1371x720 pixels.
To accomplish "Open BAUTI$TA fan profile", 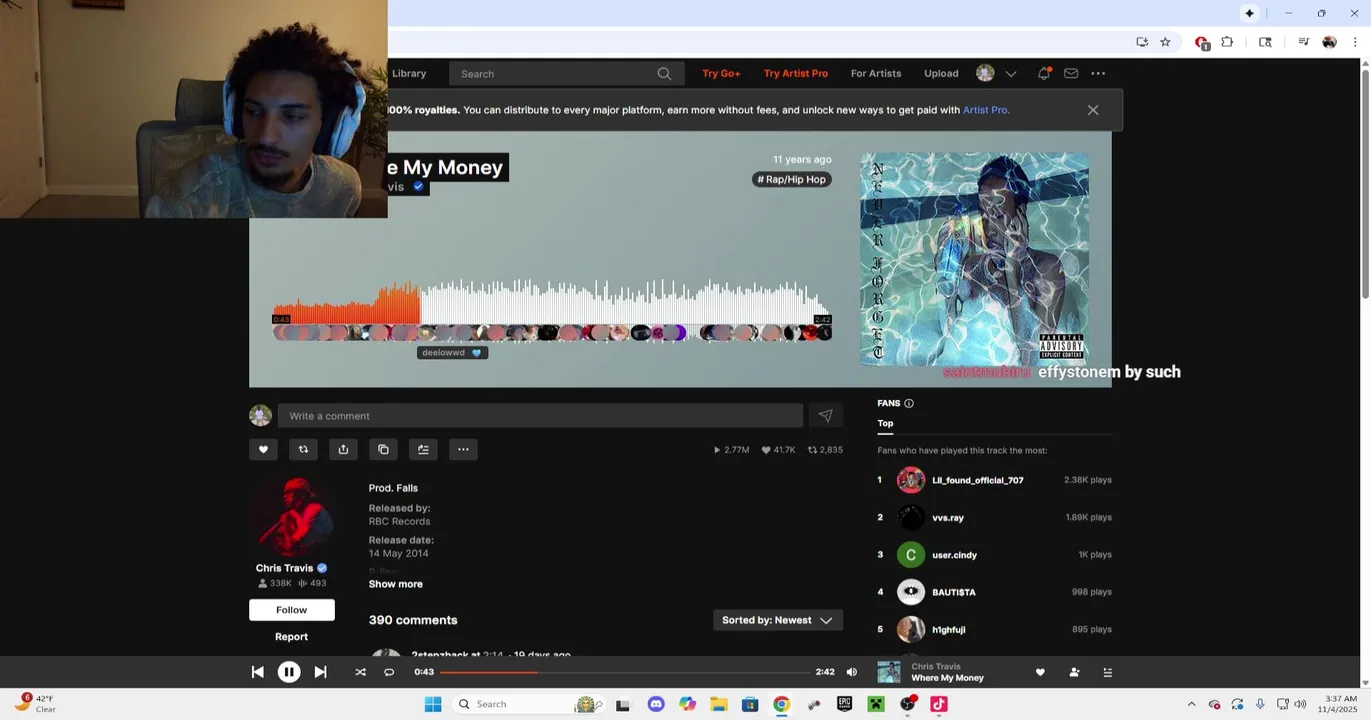I will 953,592.
